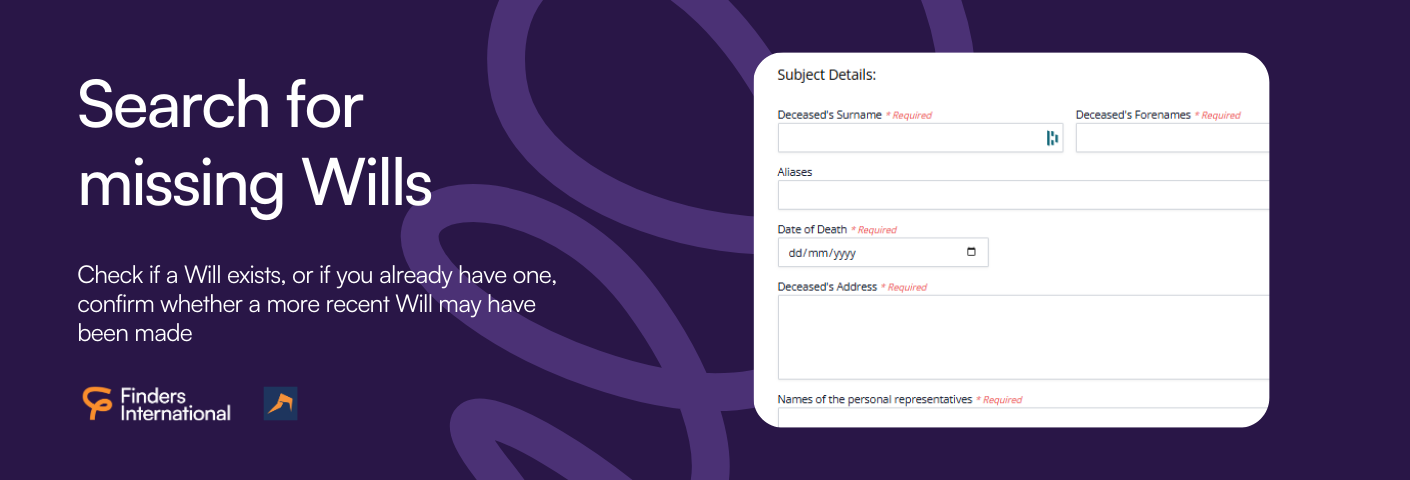Click the Subject Details heading
The width and height of the screenshot is (1410, 480).
pos(826,75)
